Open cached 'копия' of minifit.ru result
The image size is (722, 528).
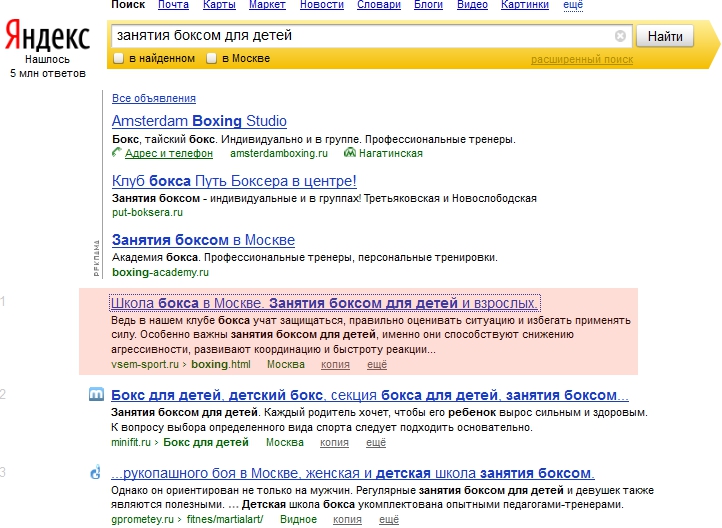pos(334,442)
